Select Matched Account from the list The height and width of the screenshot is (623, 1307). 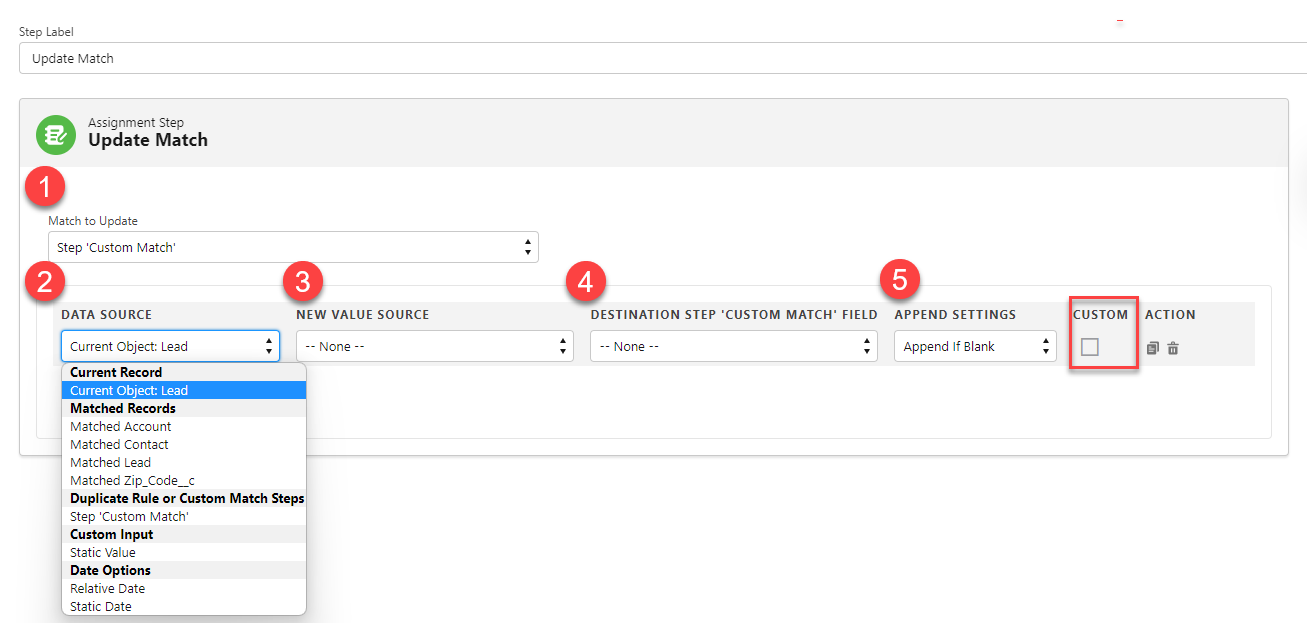pyautogui.click(x=121, y=426)
